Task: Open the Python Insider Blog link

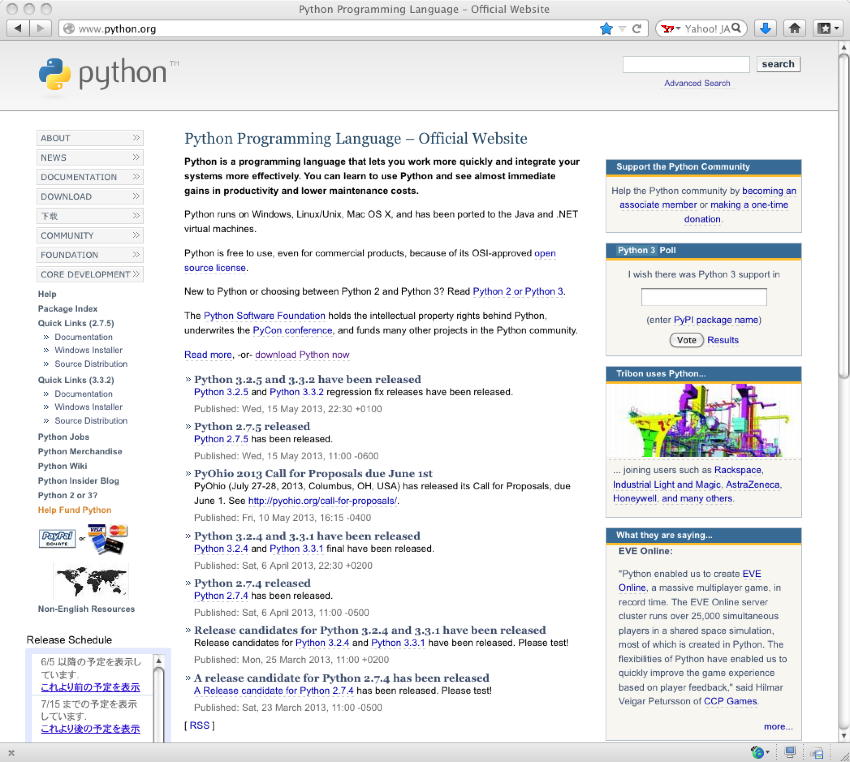Action: (79, 481)
